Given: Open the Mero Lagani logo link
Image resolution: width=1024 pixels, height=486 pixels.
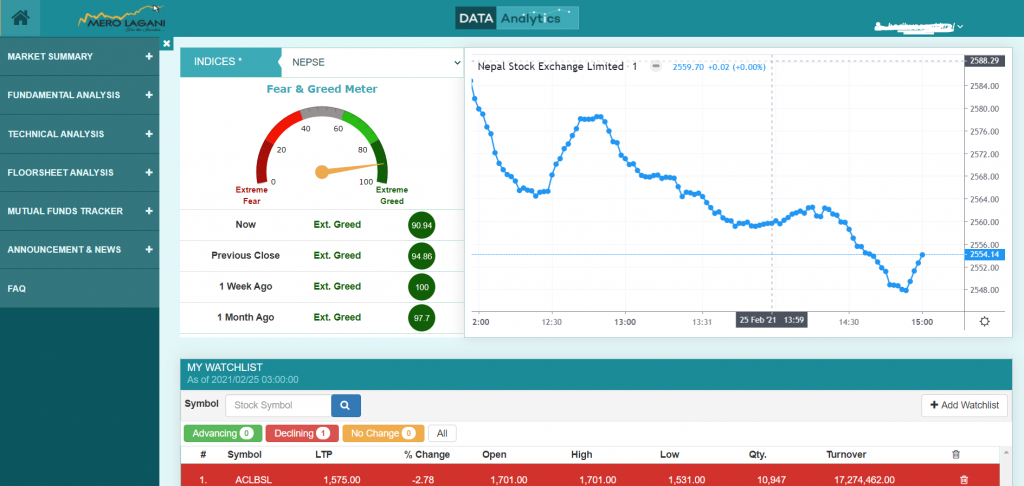Looking at the screenshot, I should coord(122,18).
